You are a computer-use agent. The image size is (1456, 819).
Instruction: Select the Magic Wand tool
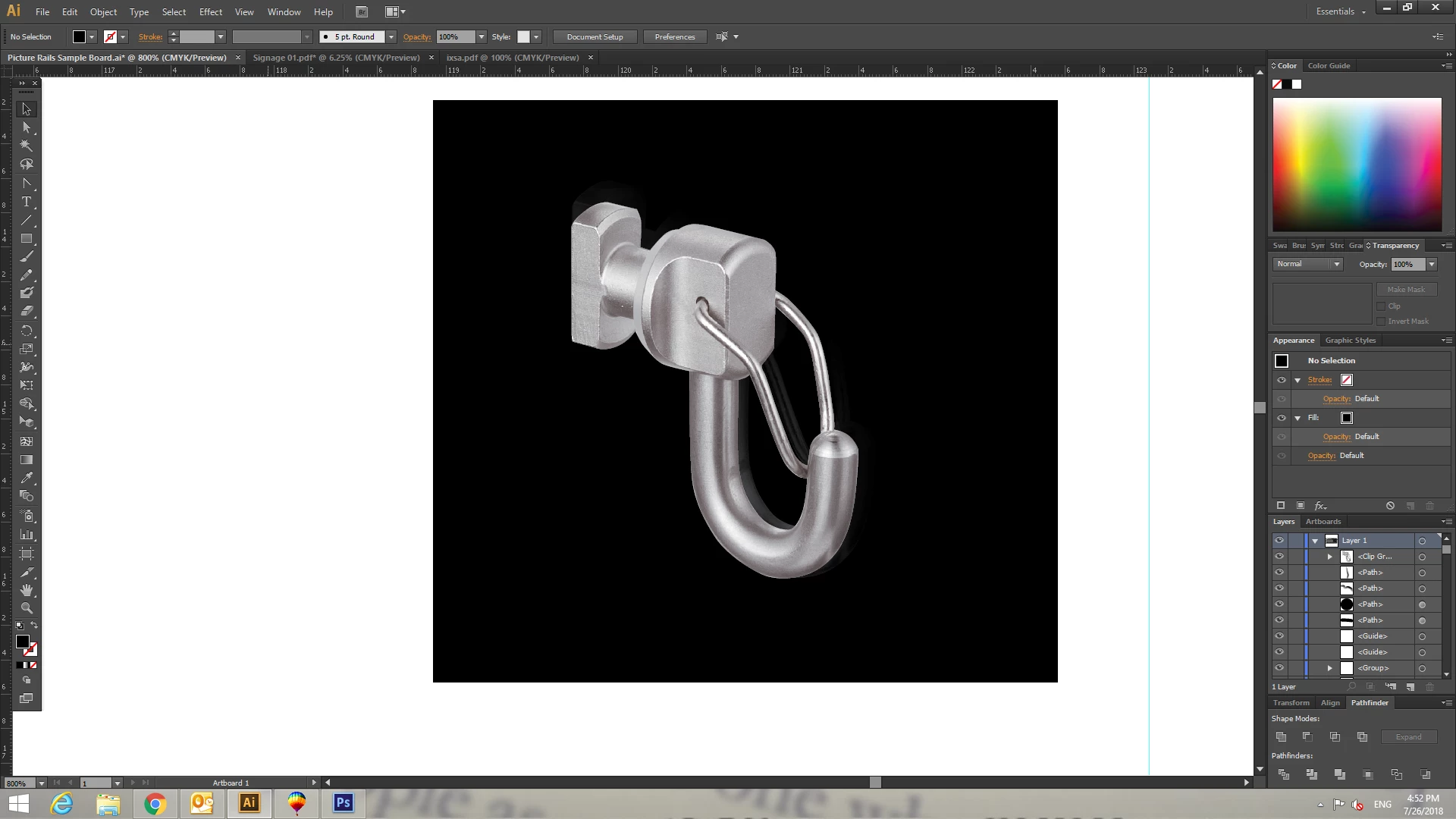click(27, 146)
